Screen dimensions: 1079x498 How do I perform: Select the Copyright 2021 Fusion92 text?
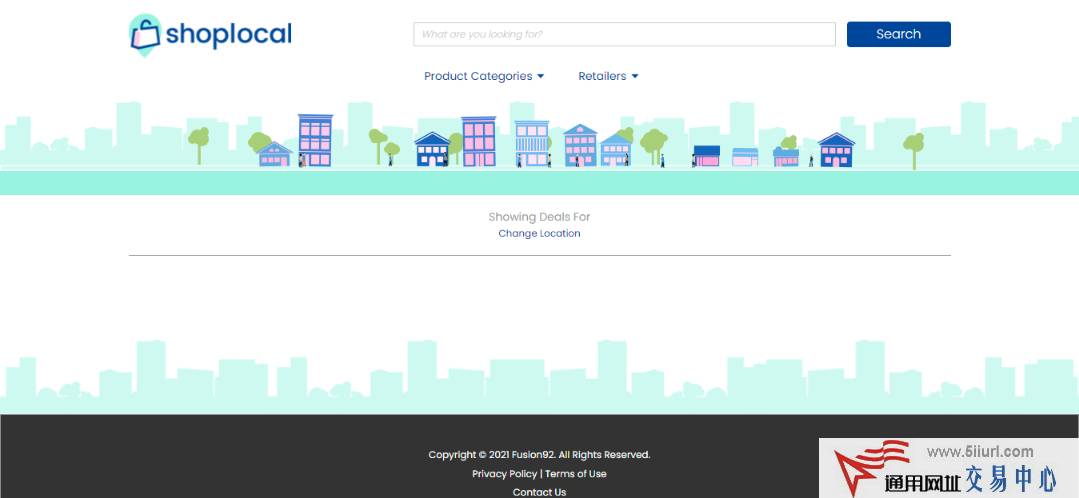click(540, 455)
